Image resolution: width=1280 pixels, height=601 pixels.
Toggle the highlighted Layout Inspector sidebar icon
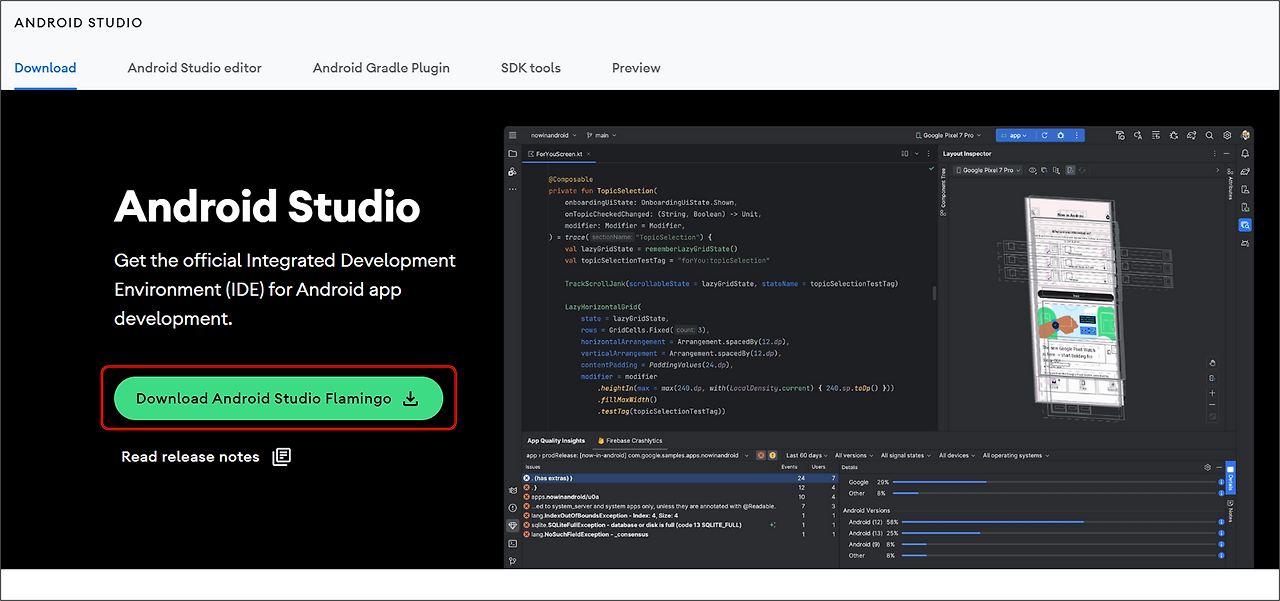[x=1245, y=225]
